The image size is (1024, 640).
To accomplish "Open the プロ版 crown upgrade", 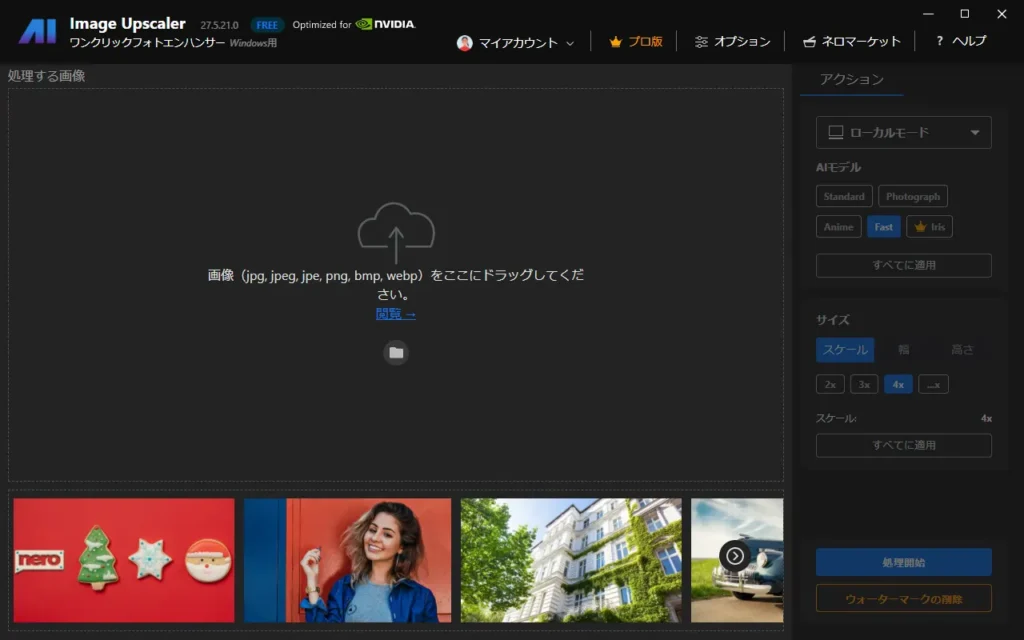I will click(x=616, y=42).
